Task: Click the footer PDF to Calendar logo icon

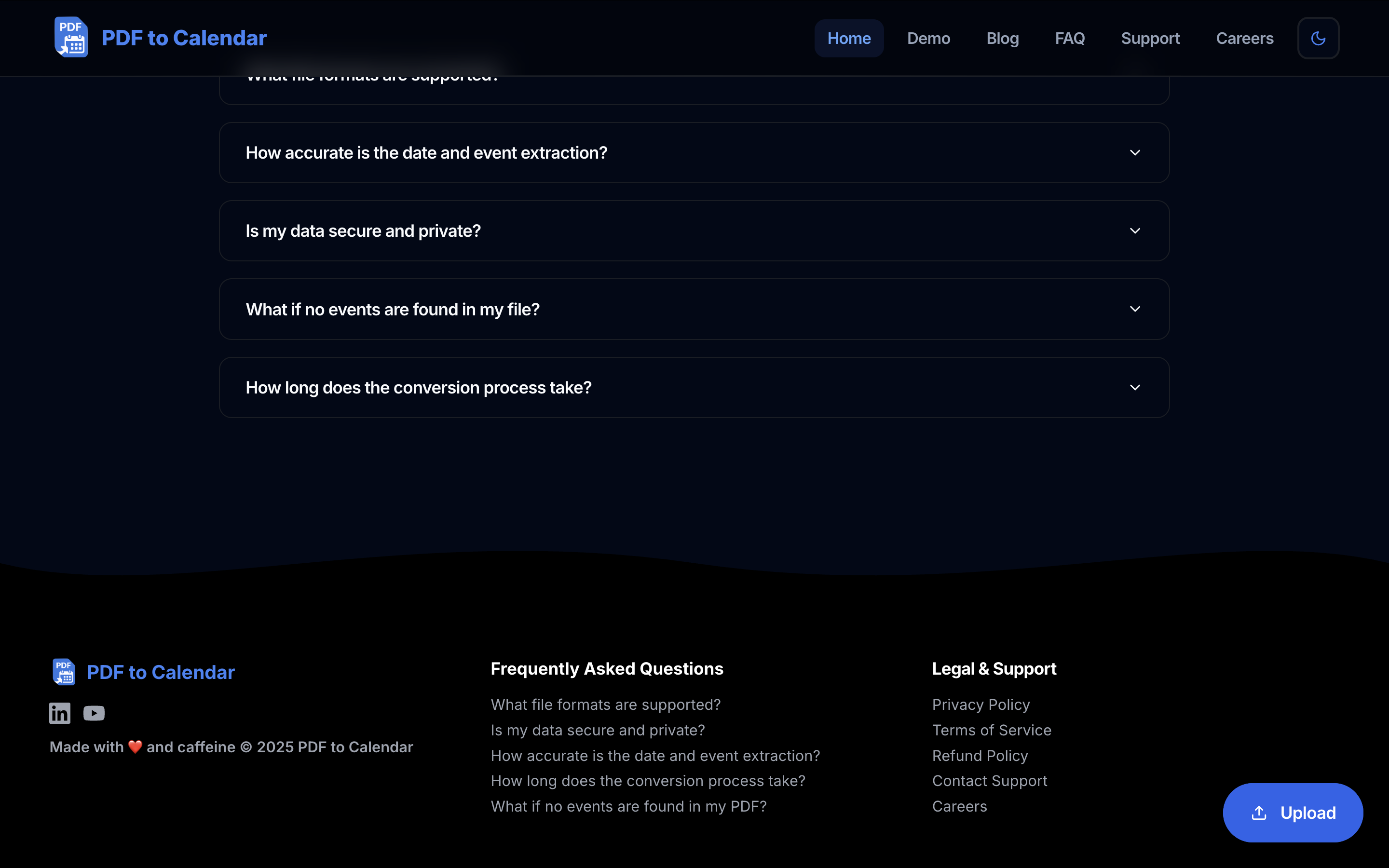Action: (64, 672)
